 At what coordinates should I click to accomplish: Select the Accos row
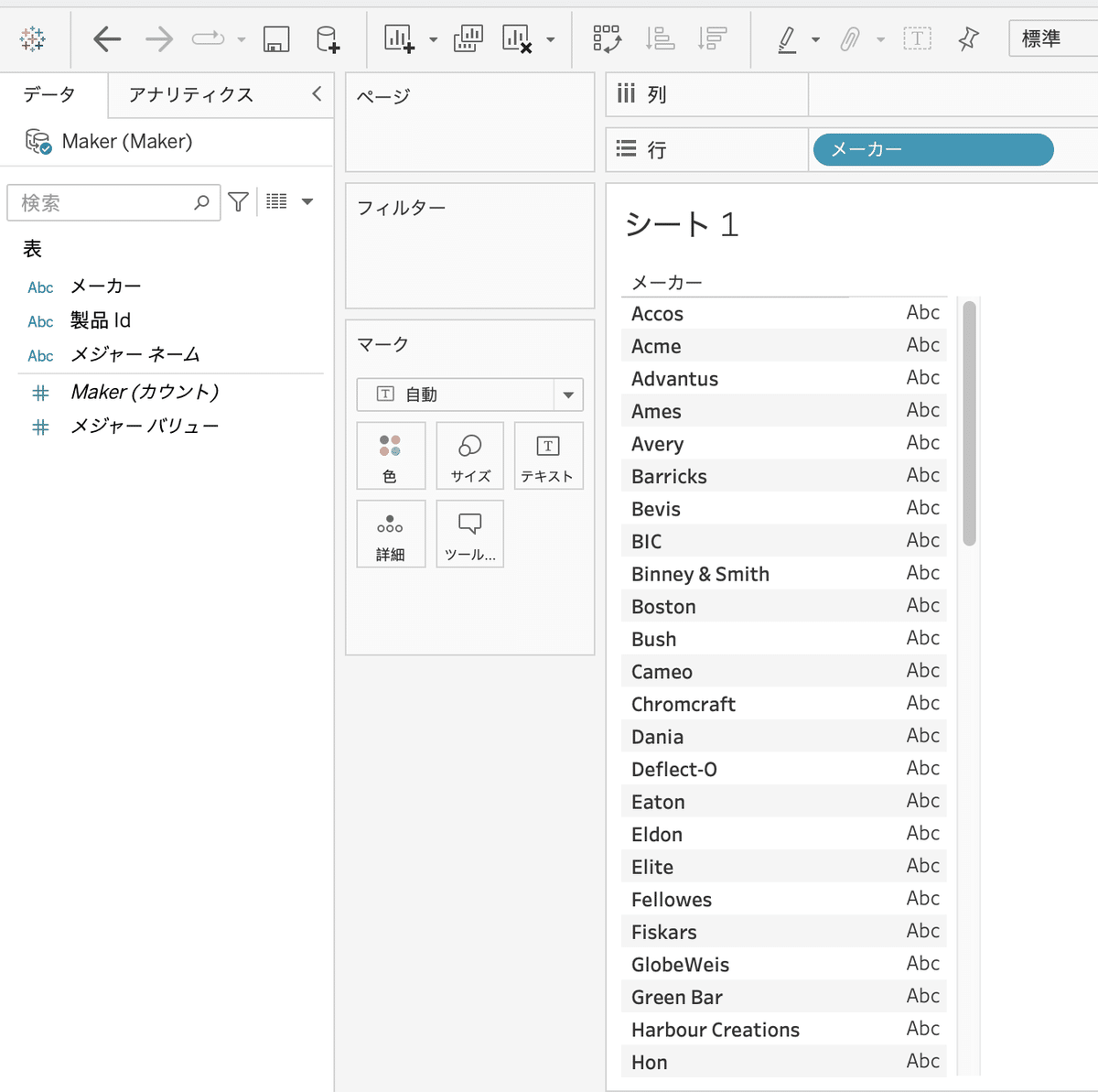(x=783, y=314)
